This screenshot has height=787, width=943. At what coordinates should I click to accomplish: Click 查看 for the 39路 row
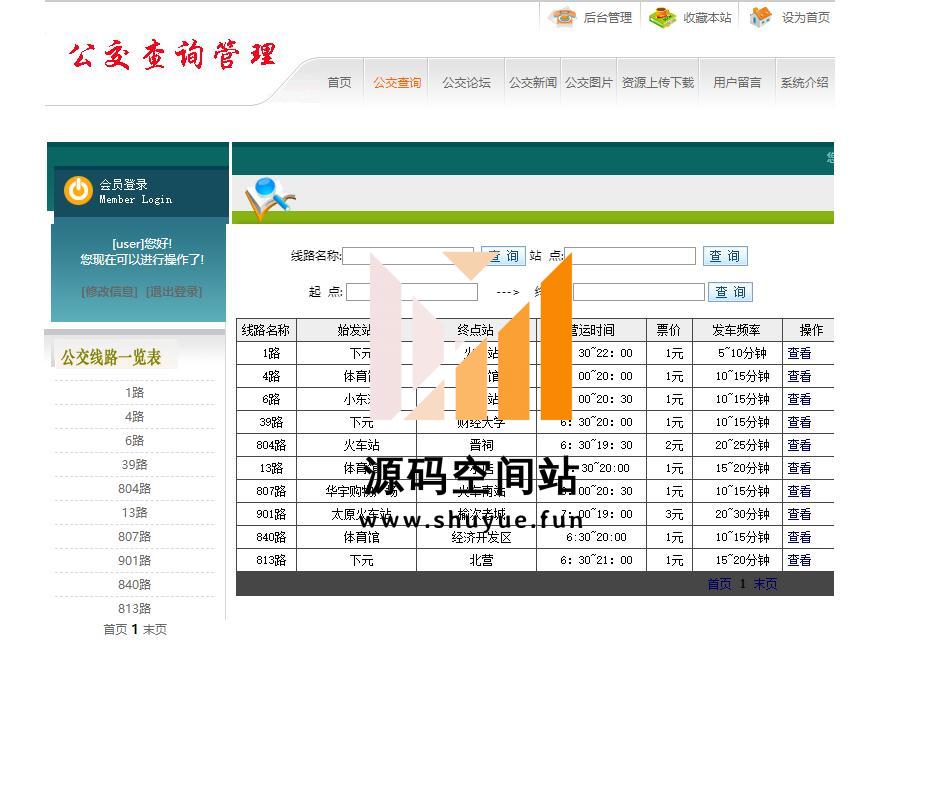tap(799, 423)
